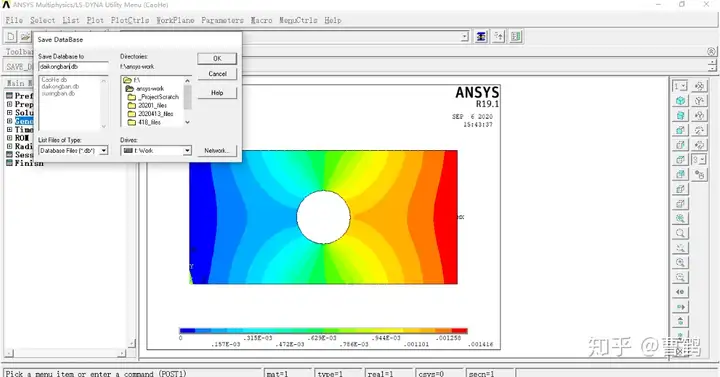Open the Contact Manager toolbar icon

pyautogui.click(x=516, y=36)
